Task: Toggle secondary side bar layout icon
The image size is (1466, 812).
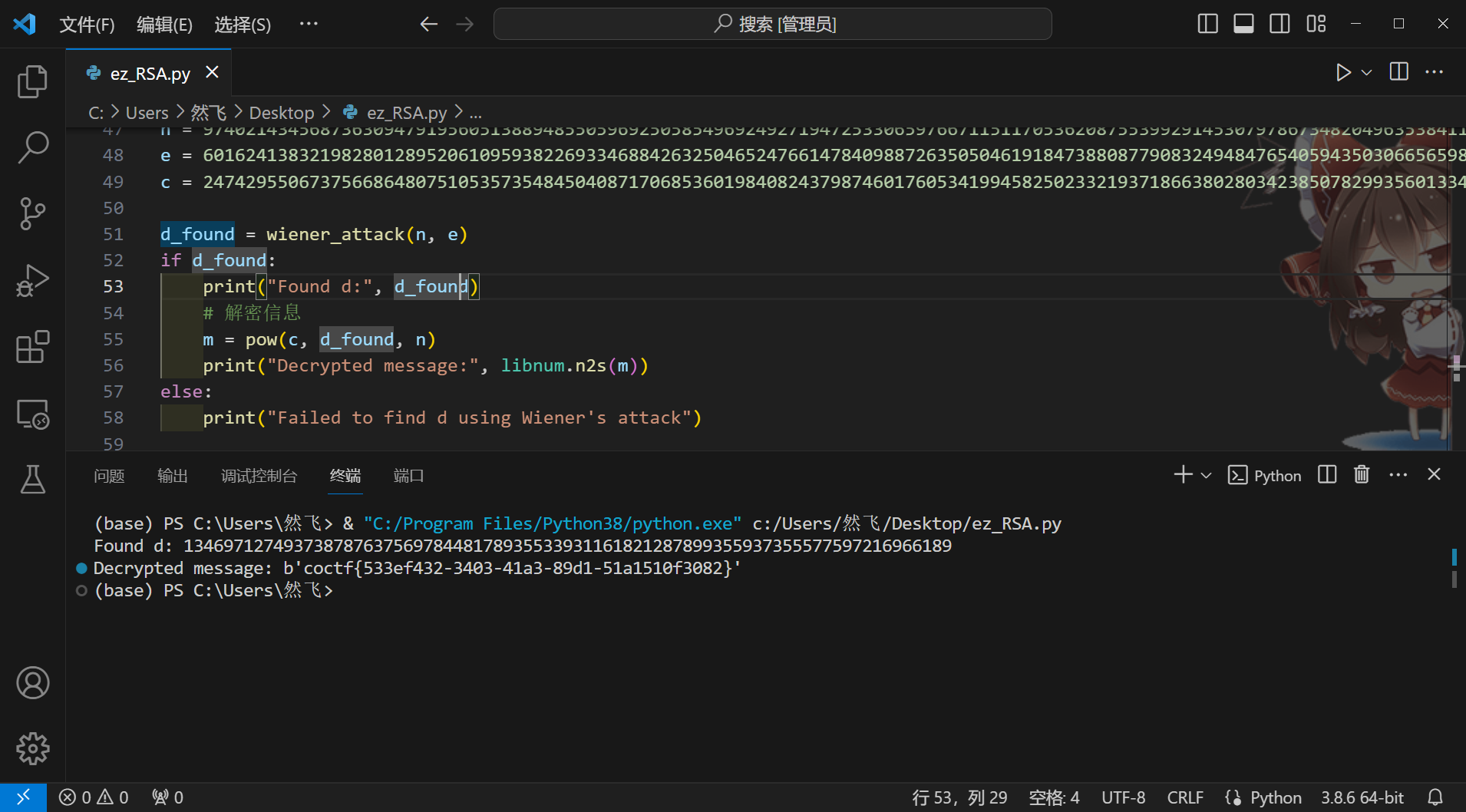Action: tap(1279, 24)
